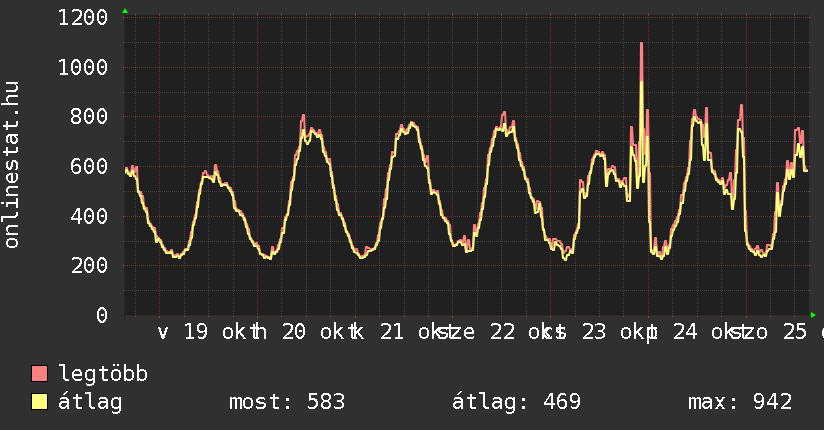Click the green arrow at x-axis right end

[813, 314]
